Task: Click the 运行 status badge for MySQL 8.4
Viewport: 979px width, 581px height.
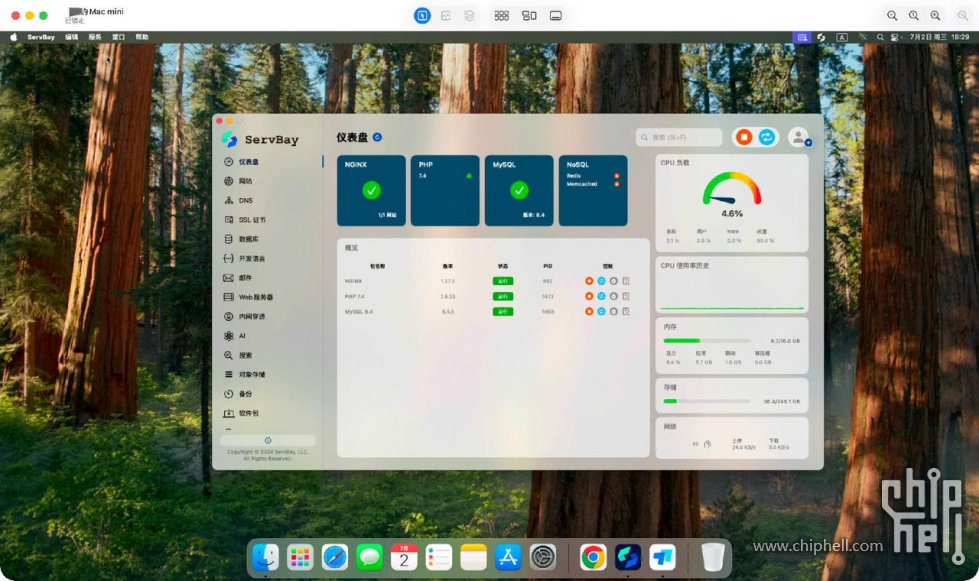Action: tap(503, 311)
